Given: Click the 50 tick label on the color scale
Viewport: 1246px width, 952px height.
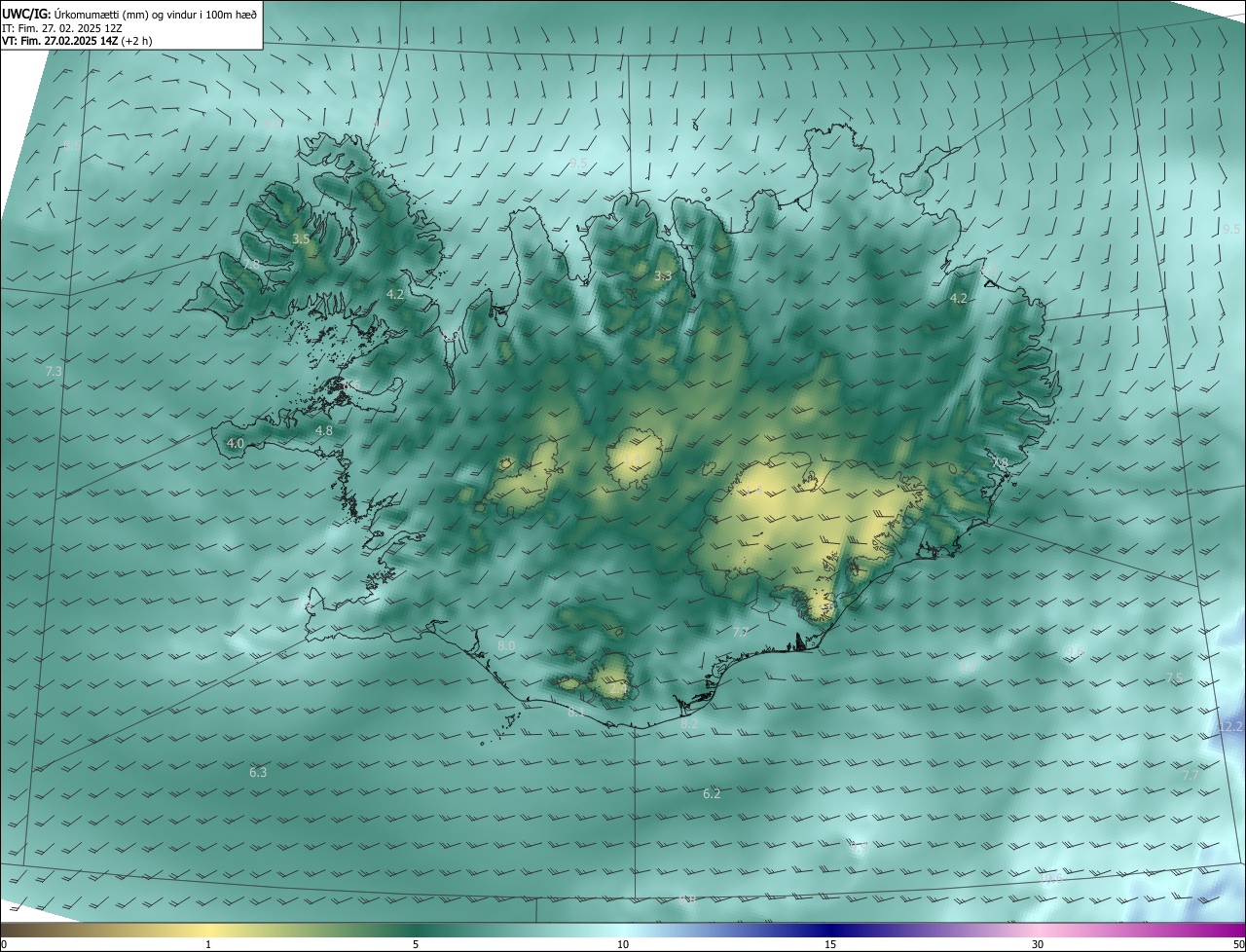Looking at the screenshot, I should coord(1238,944).
